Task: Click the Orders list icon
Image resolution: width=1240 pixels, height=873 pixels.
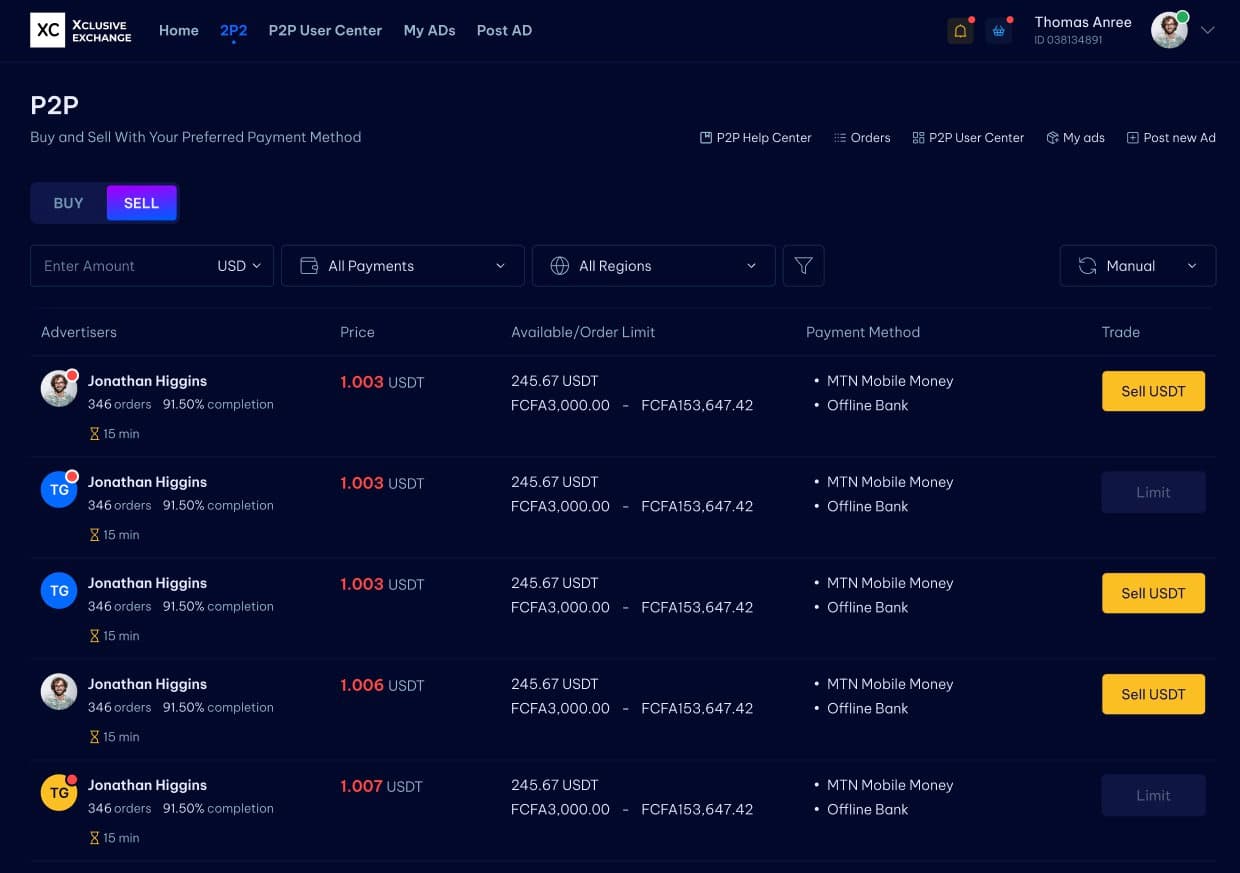Action: [840, 137]
